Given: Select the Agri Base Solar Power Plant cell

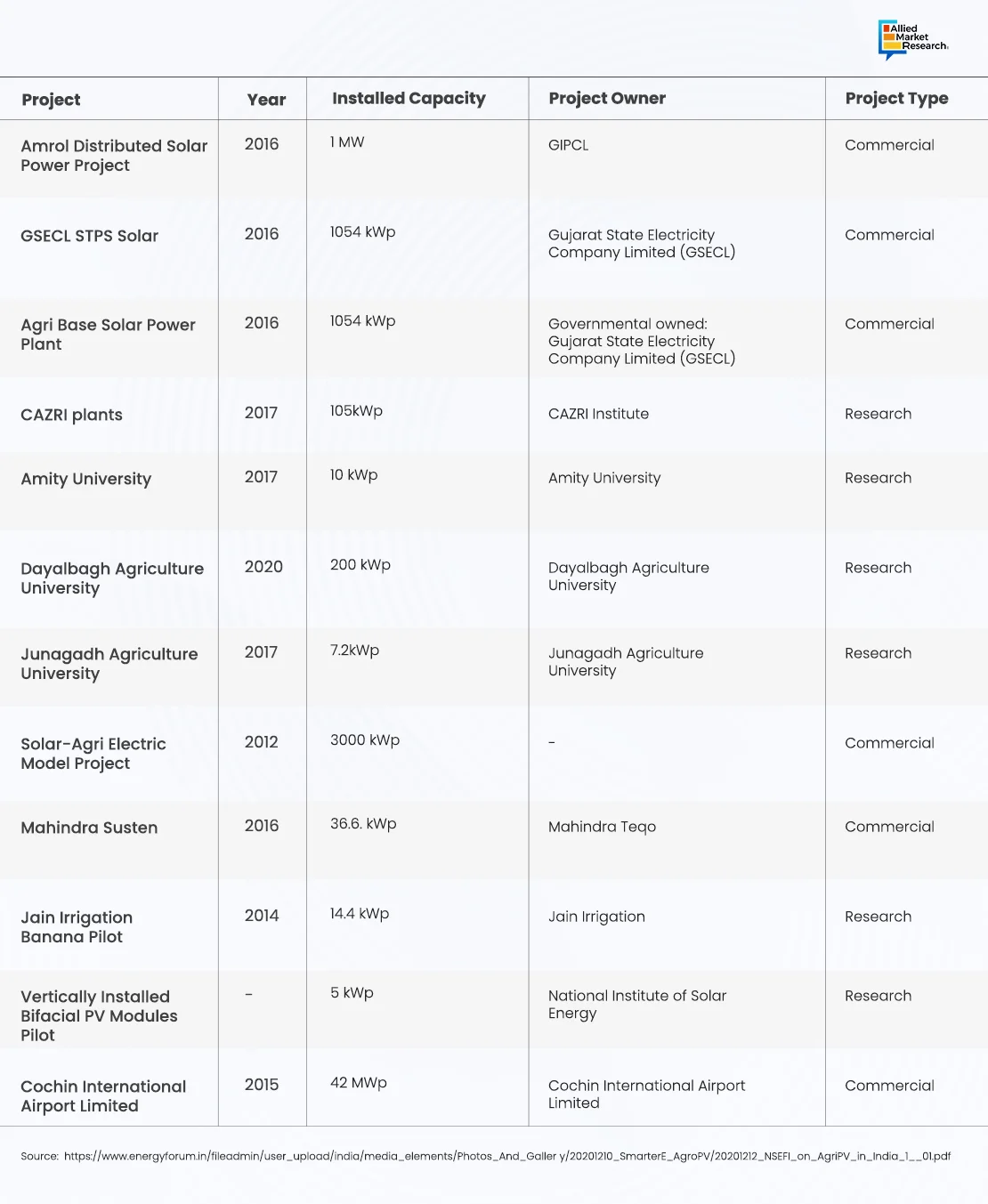Looking at the screenshot, I should point(108,335).
